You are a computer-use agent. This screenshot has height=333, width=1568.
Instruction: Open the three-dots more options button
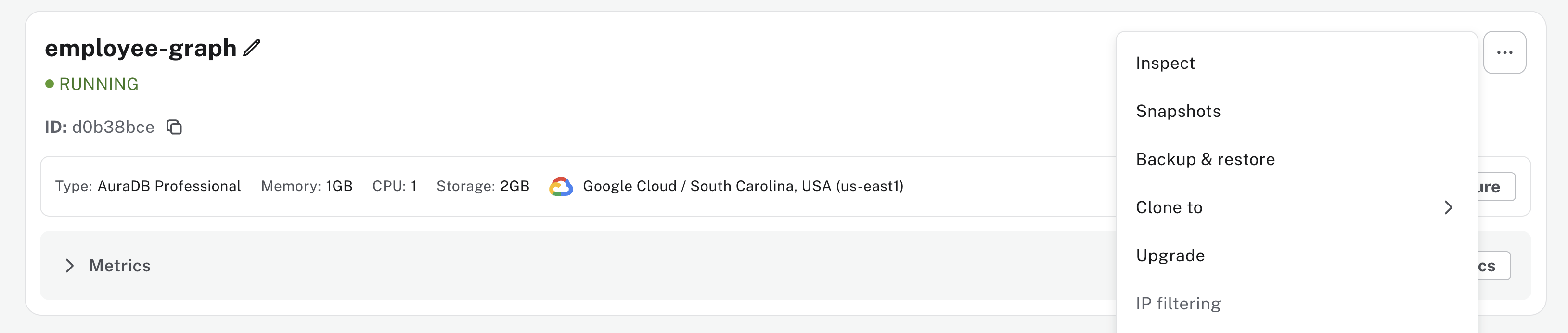point(1504,52)
